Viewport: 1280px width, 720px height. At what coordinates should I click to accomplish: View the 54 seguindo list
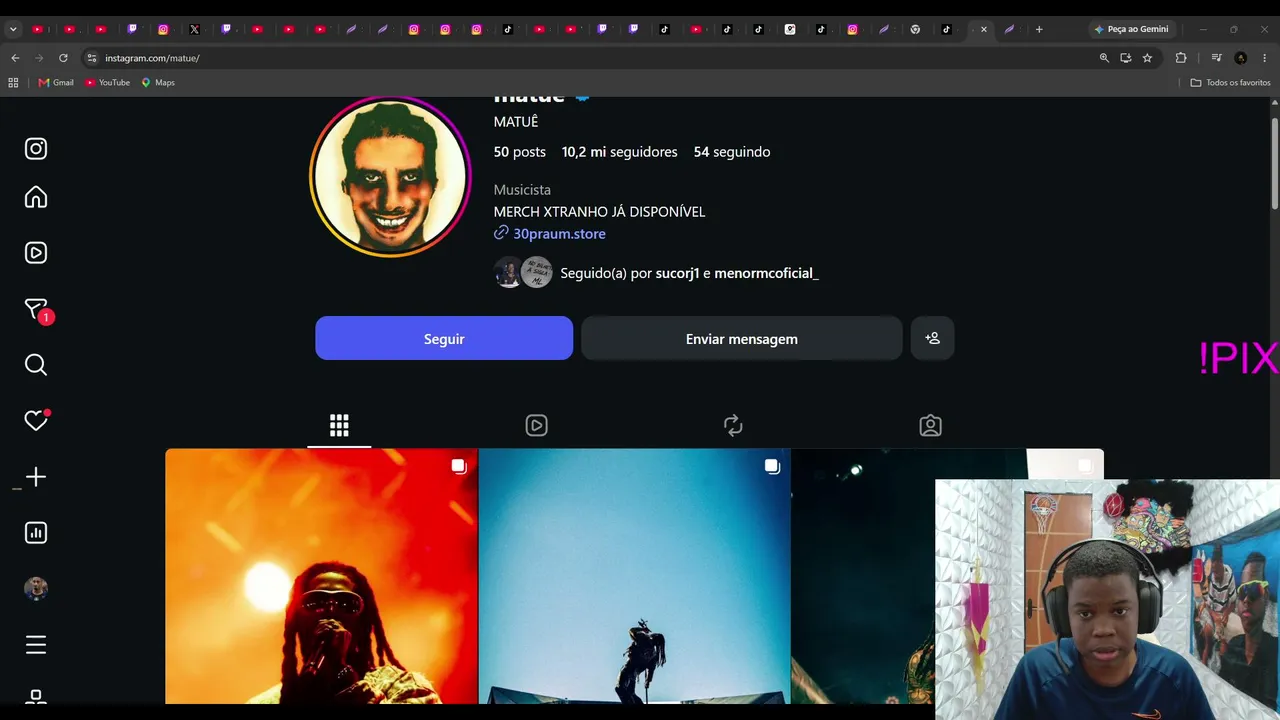tap(732, 152)
